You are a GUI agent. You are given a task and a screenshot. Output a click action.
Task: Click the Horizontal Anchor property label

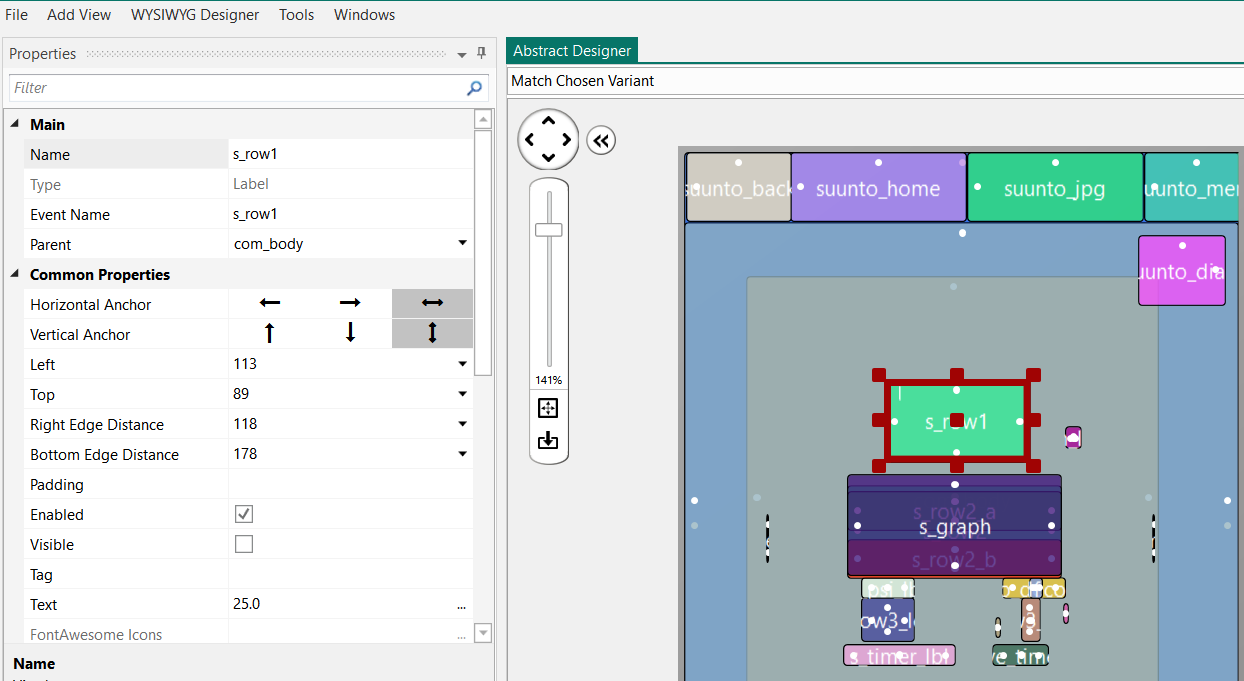[91, 304]
